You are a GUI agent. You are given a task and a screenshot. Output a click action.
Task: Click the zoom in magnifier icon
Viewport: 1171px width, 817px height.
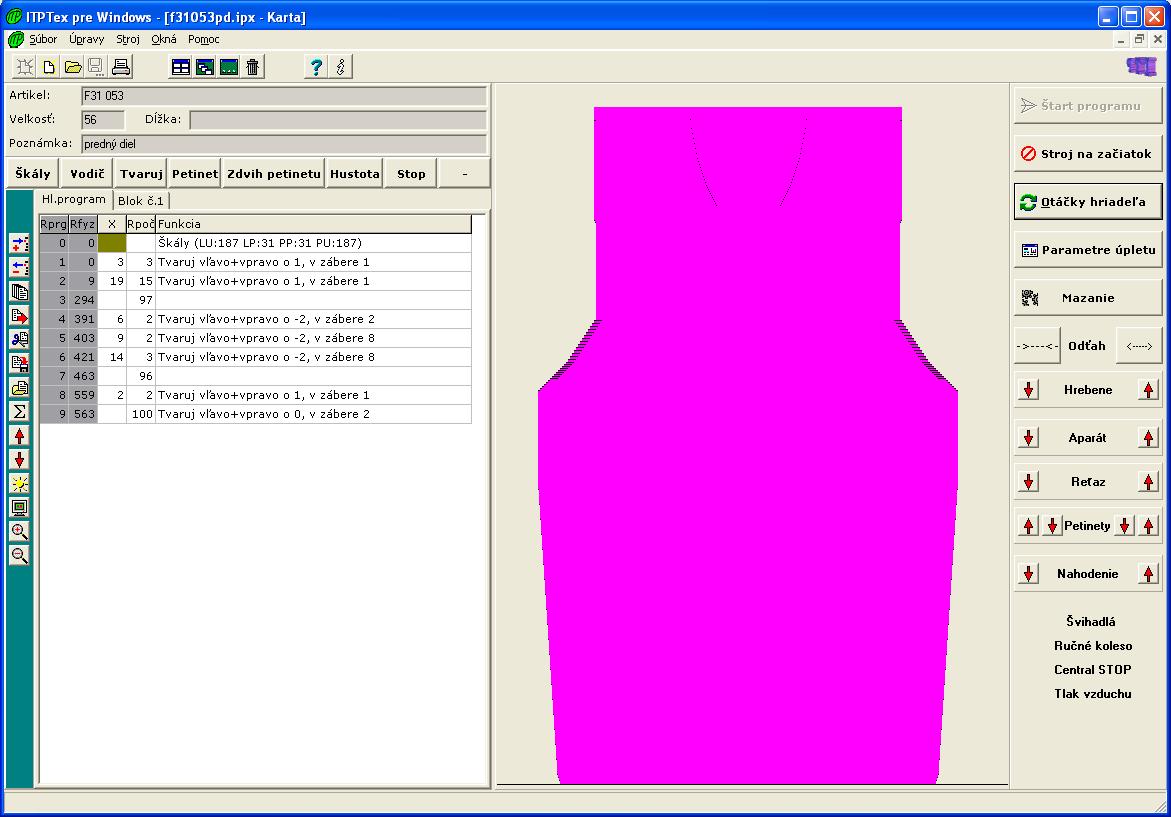pyautogui.click(x=19, y=531)
